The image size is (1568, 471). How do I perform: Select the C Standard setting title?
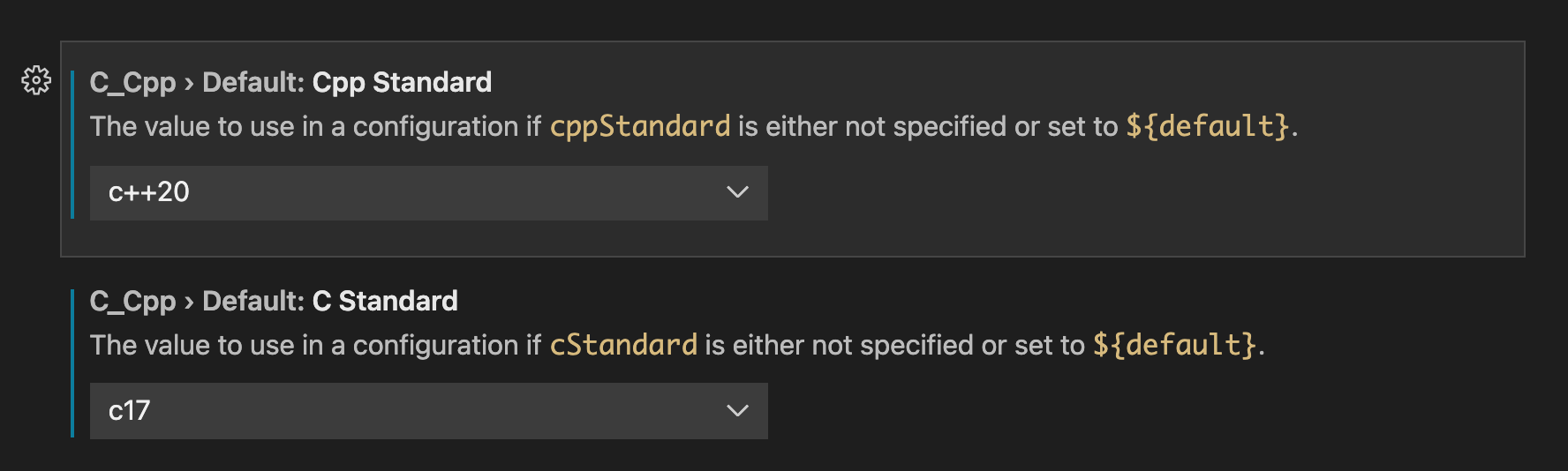274,301
